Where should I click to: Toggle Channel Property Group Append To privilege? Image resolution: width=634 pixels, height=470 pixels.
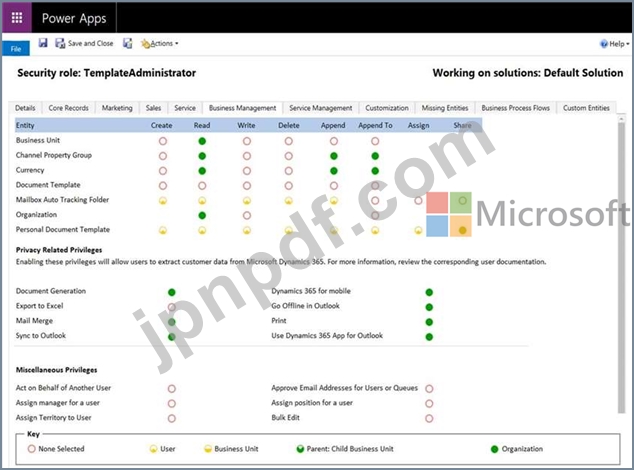[x=375, y=156]
